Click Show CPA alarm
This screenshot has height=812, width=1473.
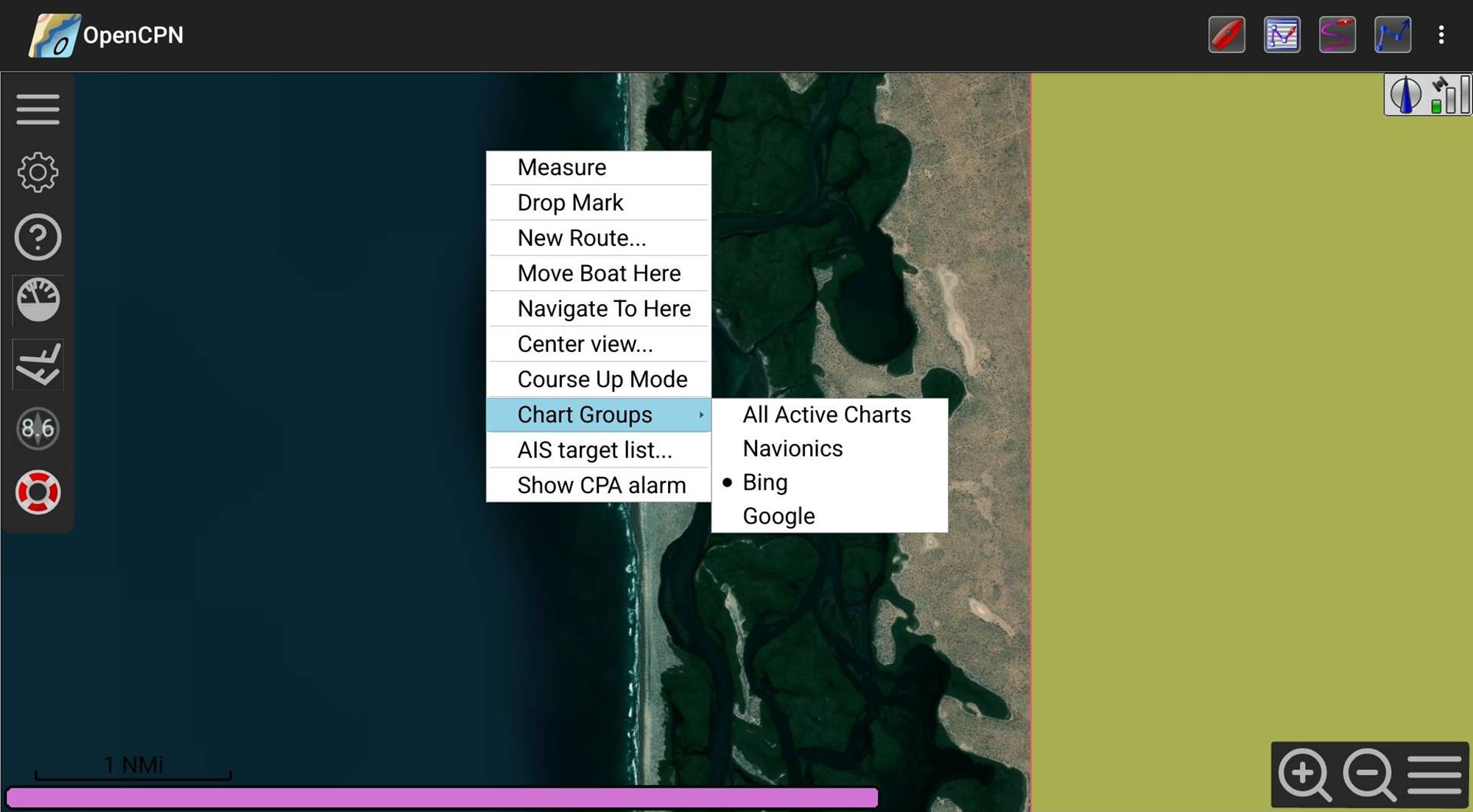tap(601, 484)
